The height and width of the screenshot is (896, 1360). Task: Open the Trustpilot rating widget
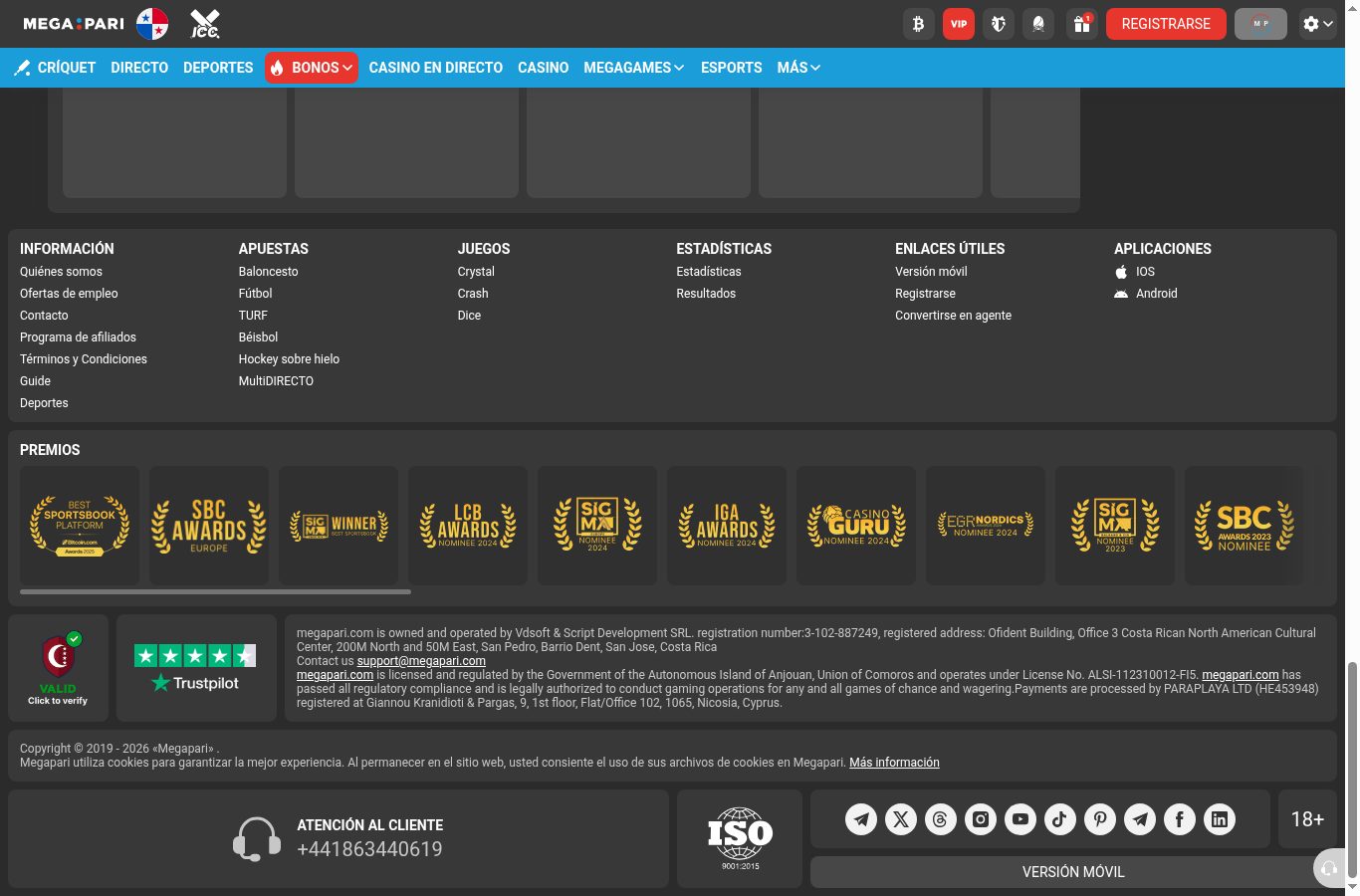[x=196, y=668]
